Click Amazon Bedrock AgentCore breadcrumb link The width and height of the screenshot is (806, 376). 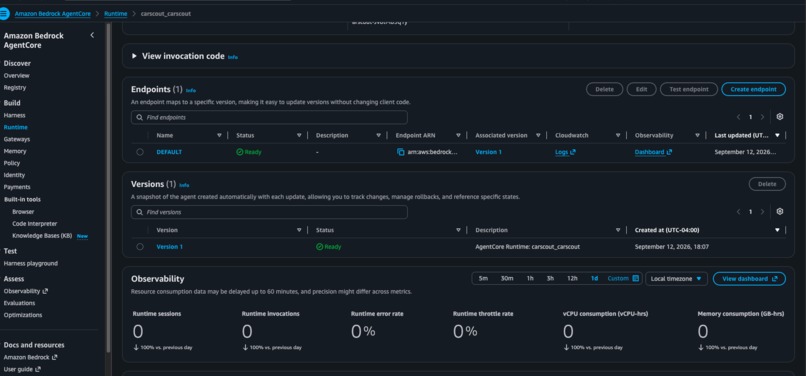pyautogui.click(x=52, y=14)
